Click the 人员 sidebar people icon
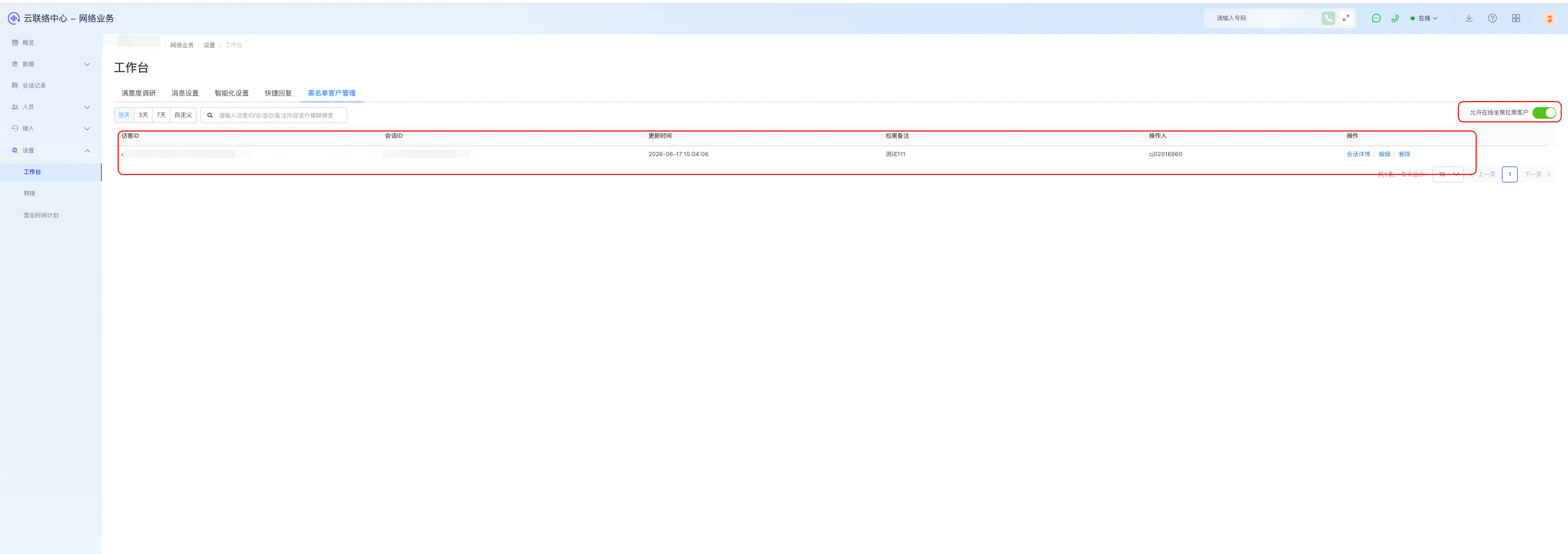The width and height of the screenshot is (1568, 554). coord(15,107)
